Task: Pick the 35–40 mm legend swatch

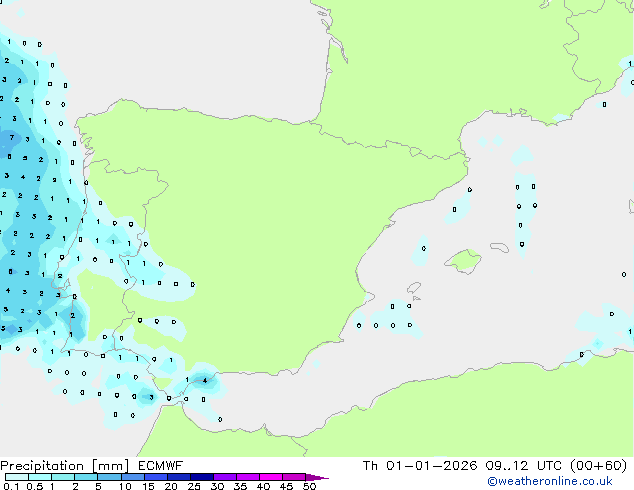Action: click(247, 477)
